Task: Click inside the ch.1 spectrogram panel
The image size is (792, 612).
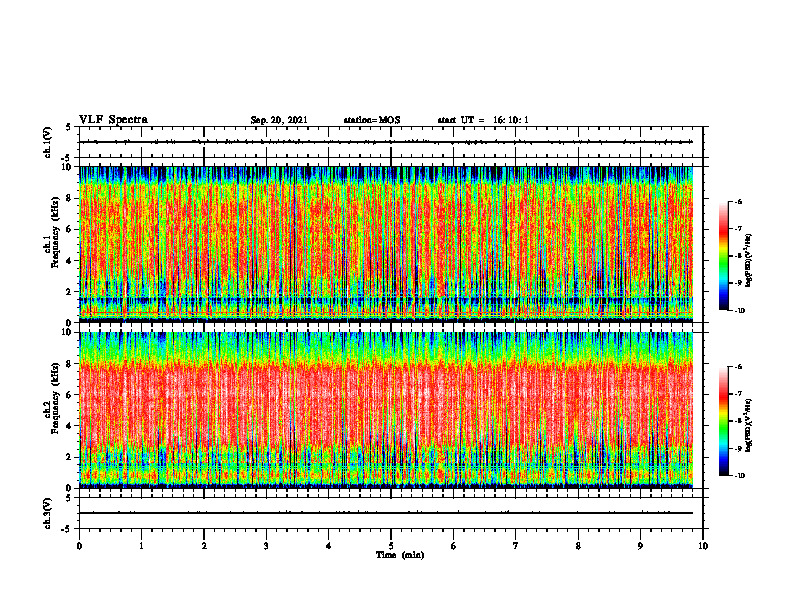Action: (x=386, y=244)
